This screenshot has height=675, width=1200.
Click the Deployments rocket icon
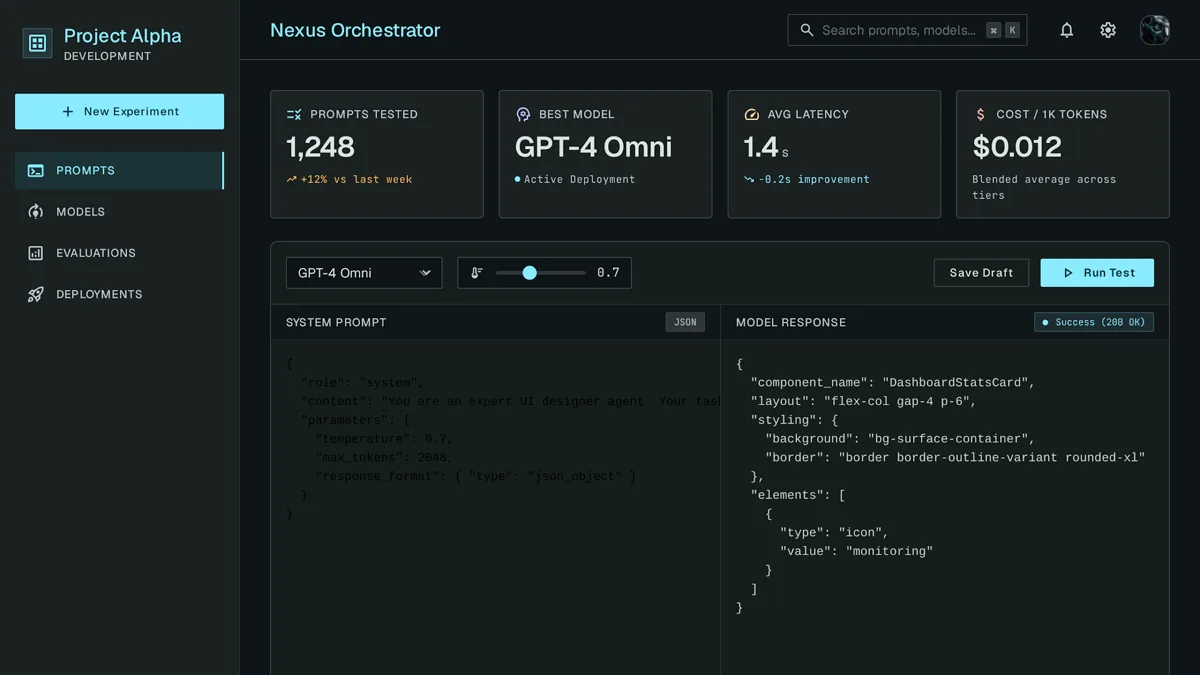(x=36, y=294)
